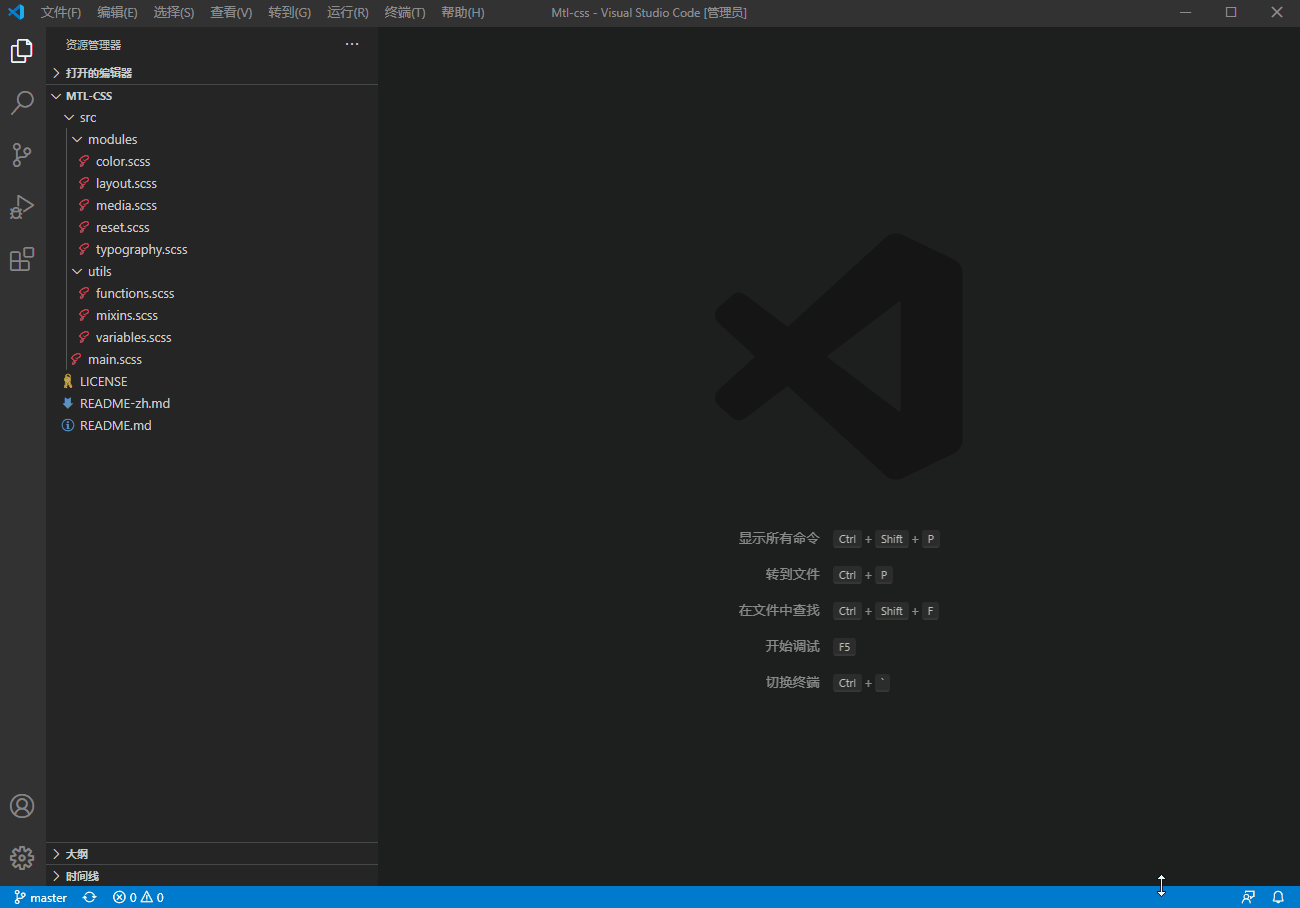The height and width of the screenshot is (908, 1300).
Task: Open the Accounts menu icon
Action: pyautogui.click(x=22, y=806)
